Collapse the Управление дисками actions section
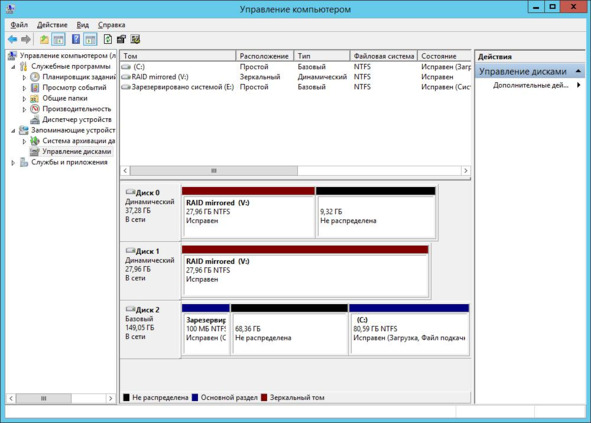 tap(578, 71)
